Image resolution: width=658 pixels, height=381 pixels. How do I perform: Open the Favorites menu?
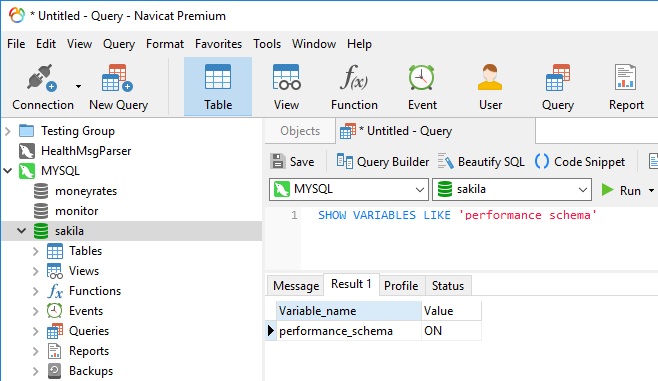pos(218,44)
